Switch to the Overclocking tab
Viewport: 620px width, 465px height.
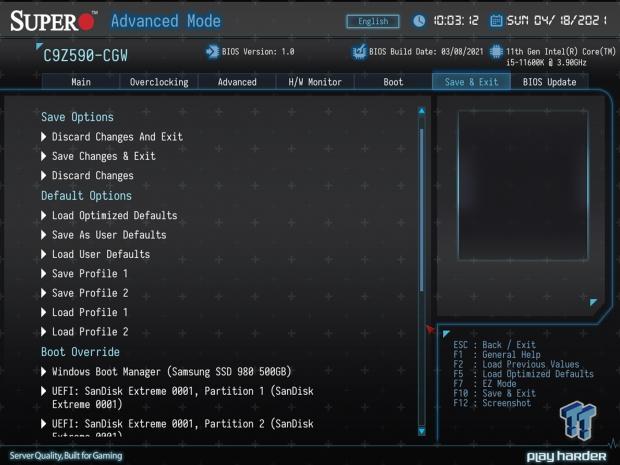click(x=159, y=82)
